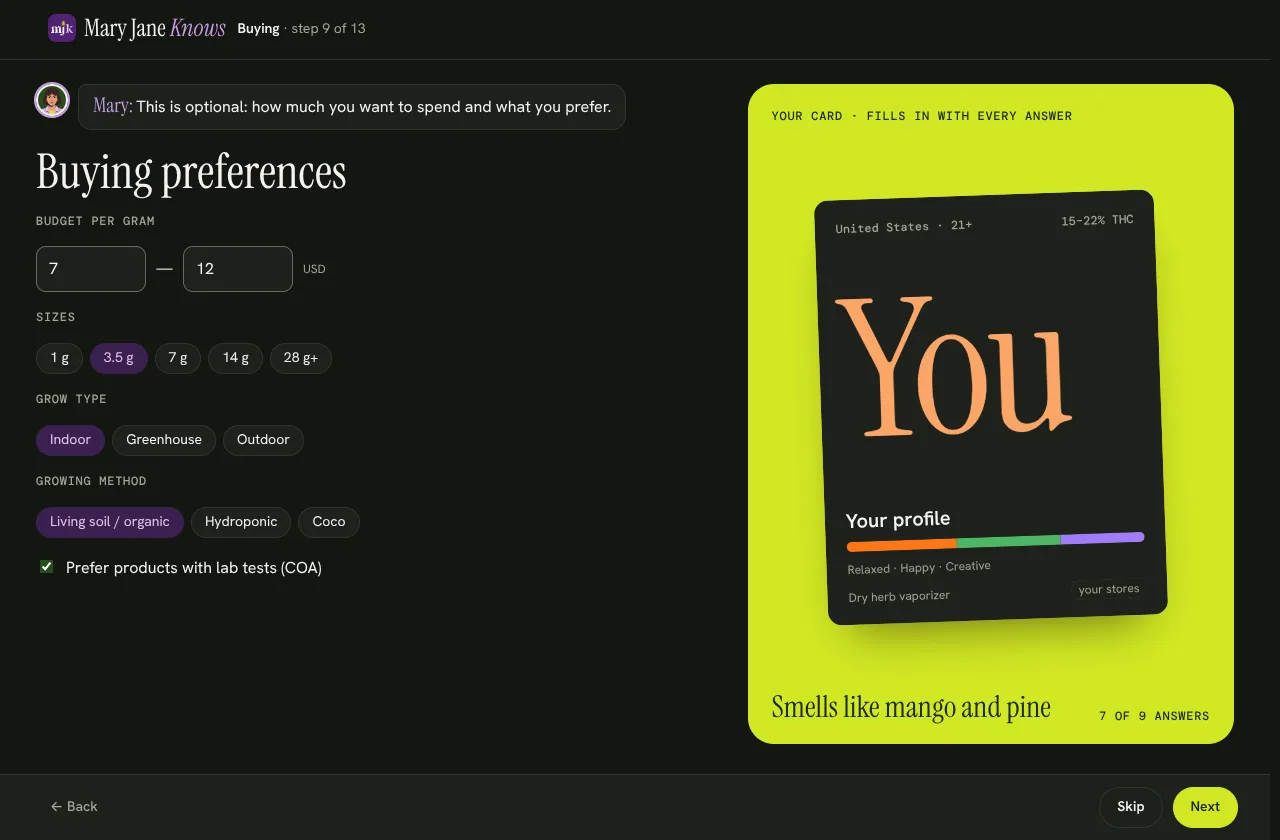This screenshot has width=1280, height=840.
Task: Toggle Living soil / organic growing method
Action: click(x=110, y=522)
